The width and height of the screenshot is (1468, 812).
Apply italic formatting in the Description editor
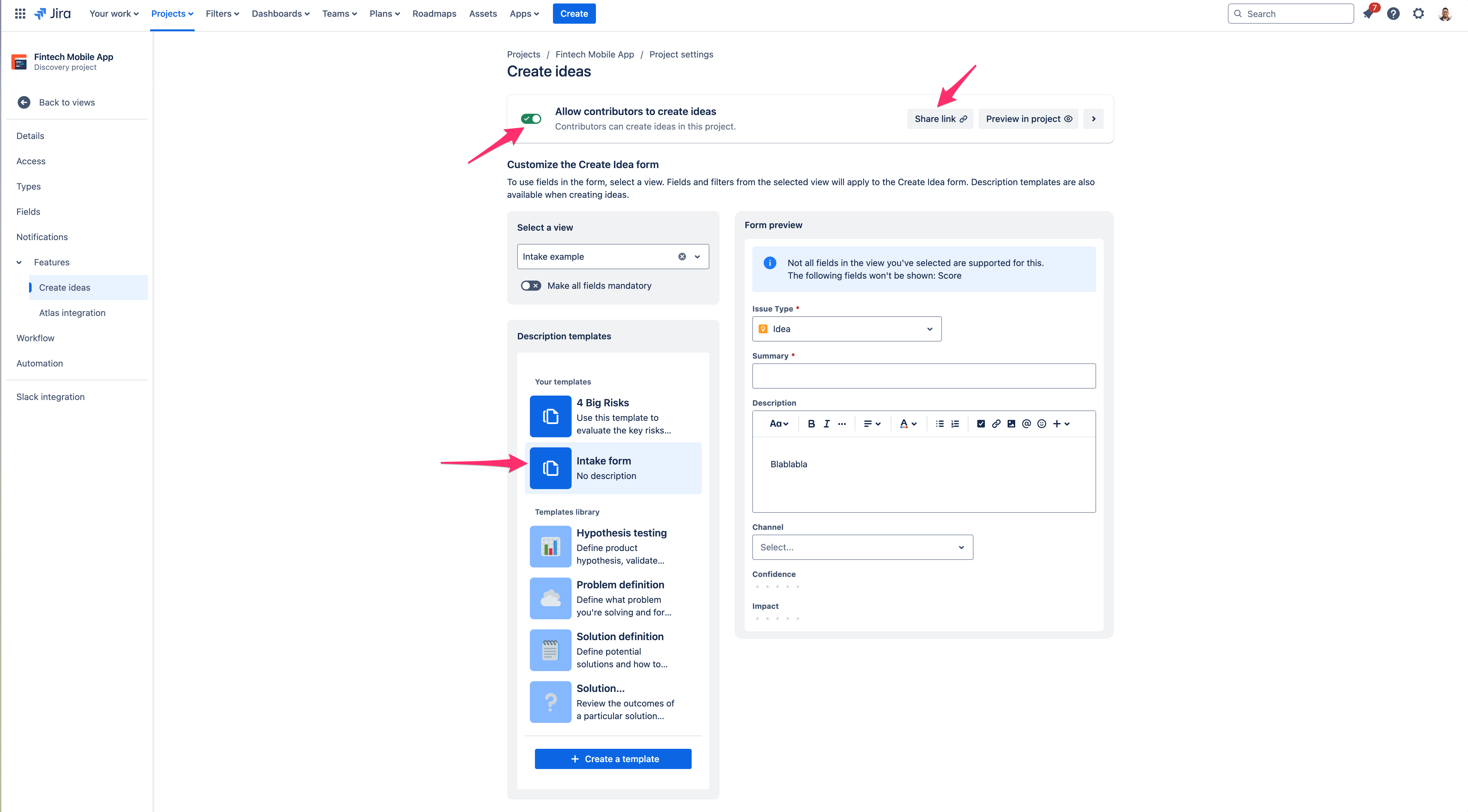[826, 423]
